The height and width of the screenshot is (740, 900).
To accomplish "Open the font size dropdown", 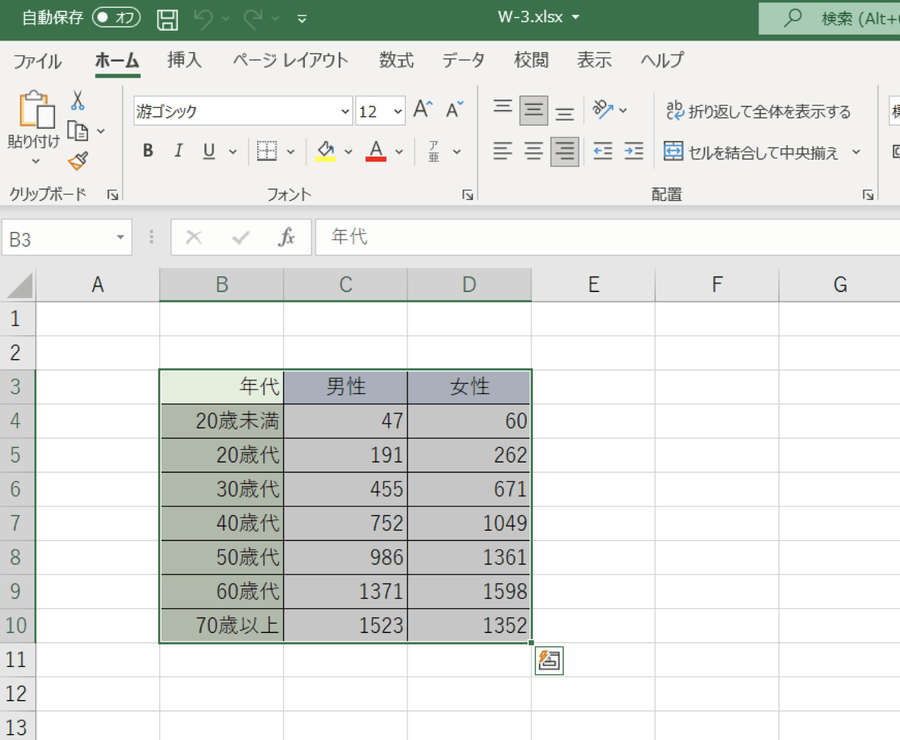I will (x=397, y=111).
